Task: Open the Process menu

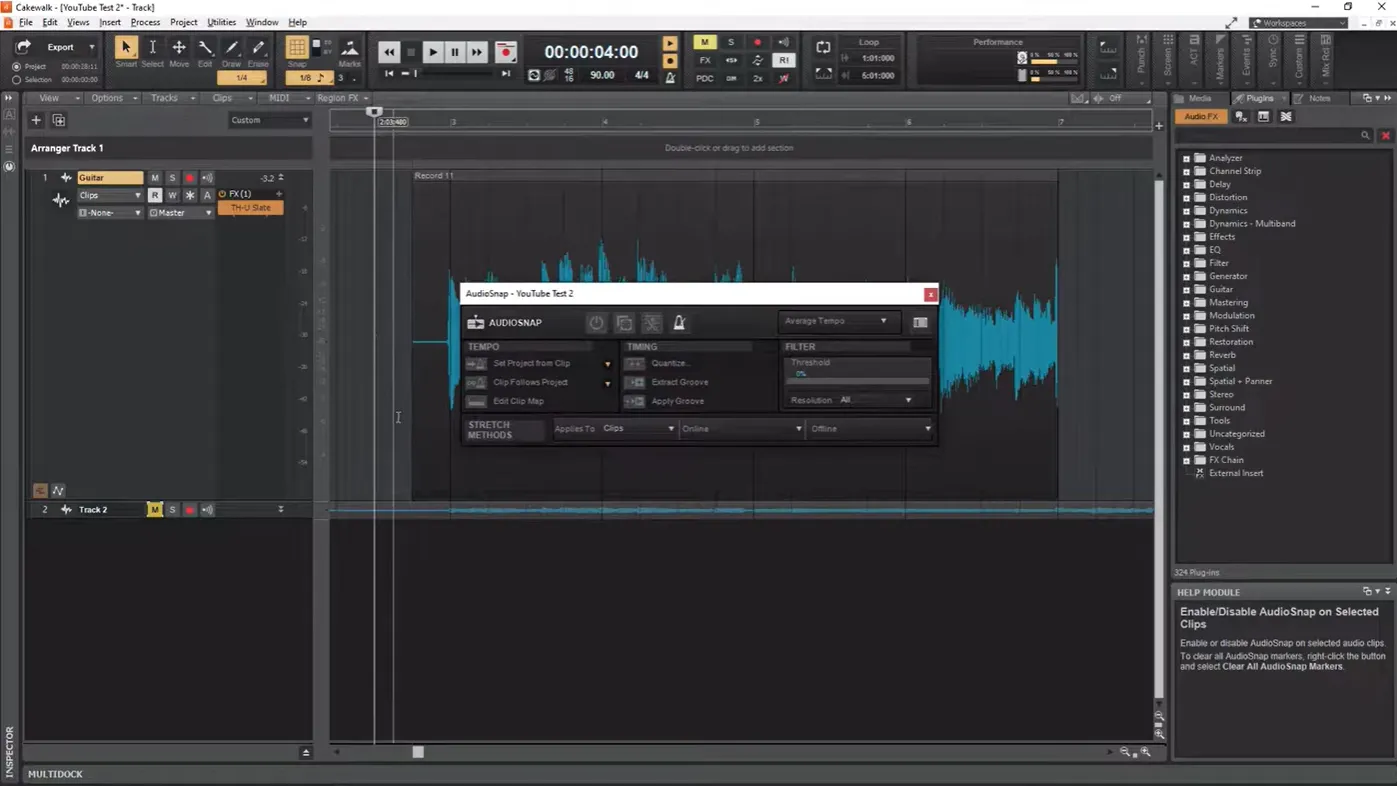Action: click(145, 22)
